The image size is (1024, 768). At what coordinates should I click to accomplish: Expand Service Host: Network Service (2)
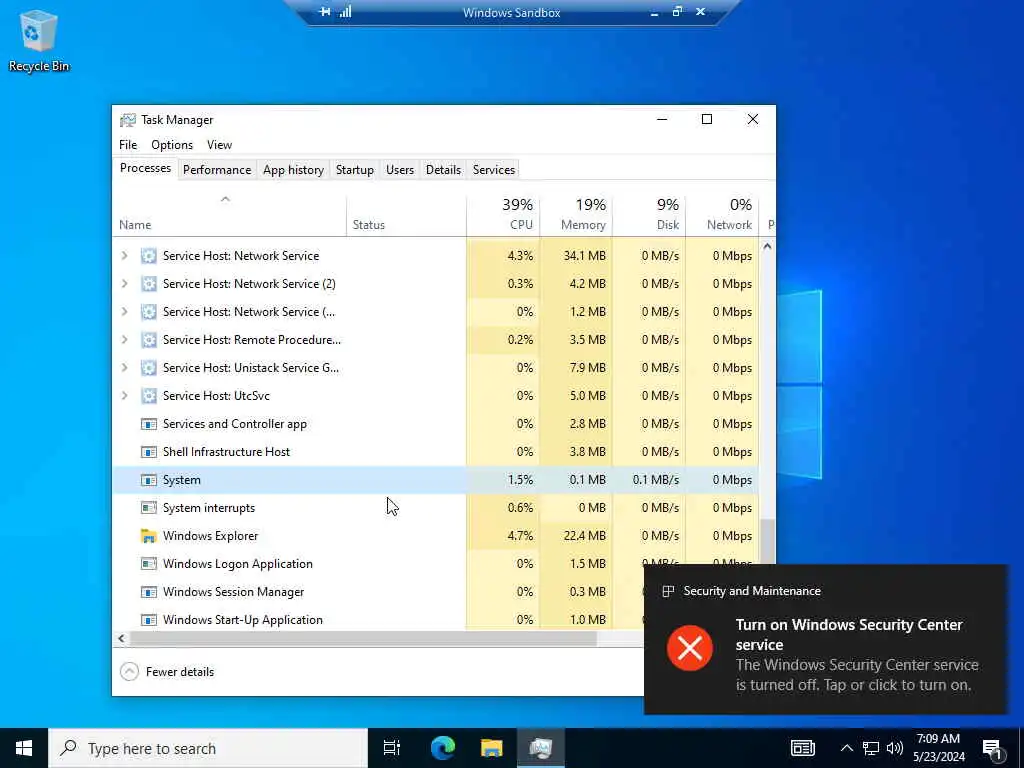click(124, 283)
